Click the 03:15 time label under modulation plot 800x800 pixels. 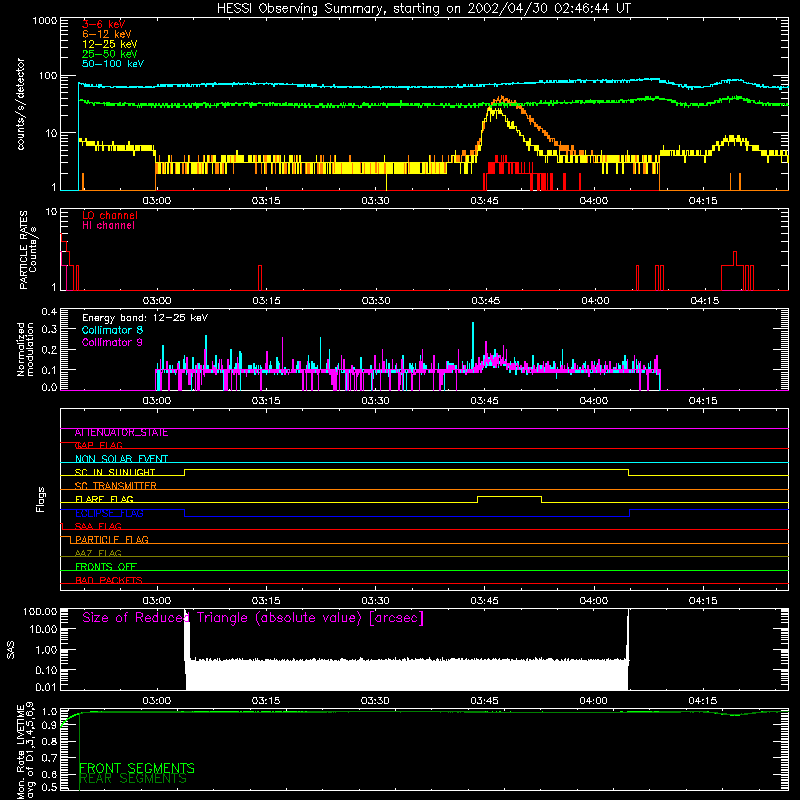tap(266, 401)
